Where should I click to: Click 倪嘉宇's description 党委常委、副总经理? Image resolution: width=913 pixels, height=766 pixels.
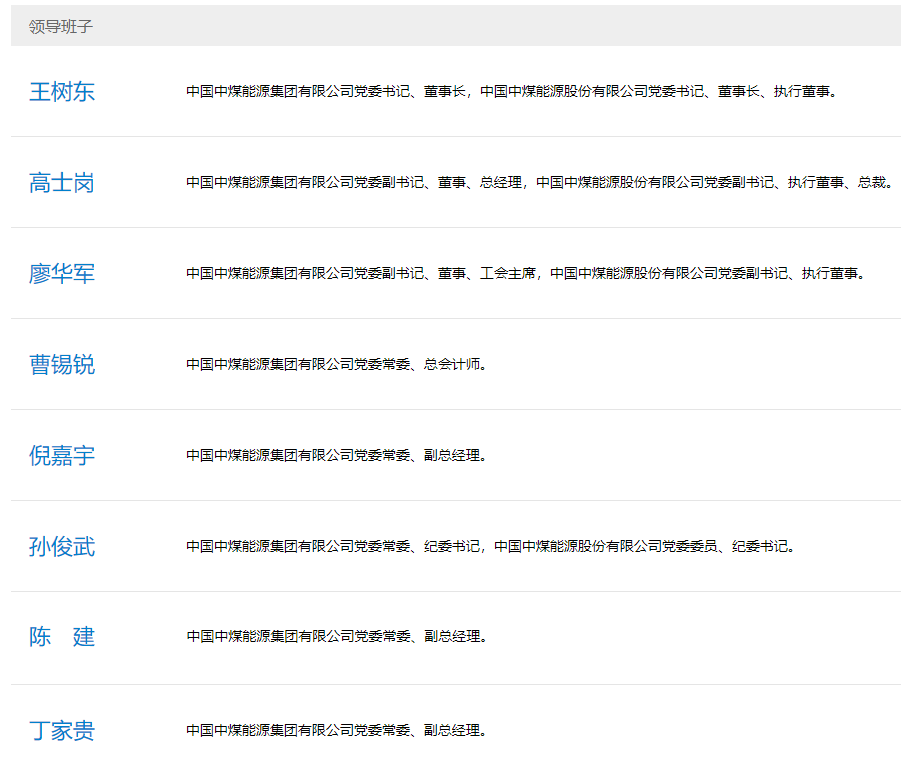(x=337, y=455)
